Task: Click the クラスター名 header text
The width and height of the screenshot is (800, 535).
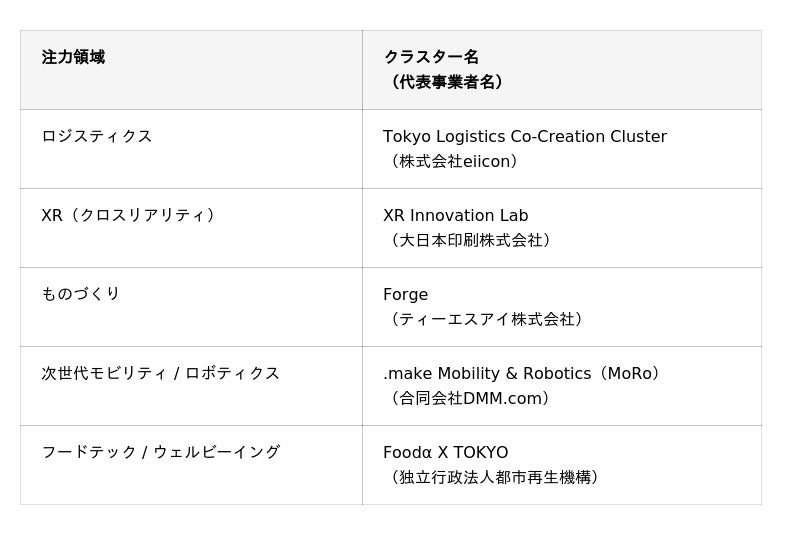Action: (x=431, y=57)
